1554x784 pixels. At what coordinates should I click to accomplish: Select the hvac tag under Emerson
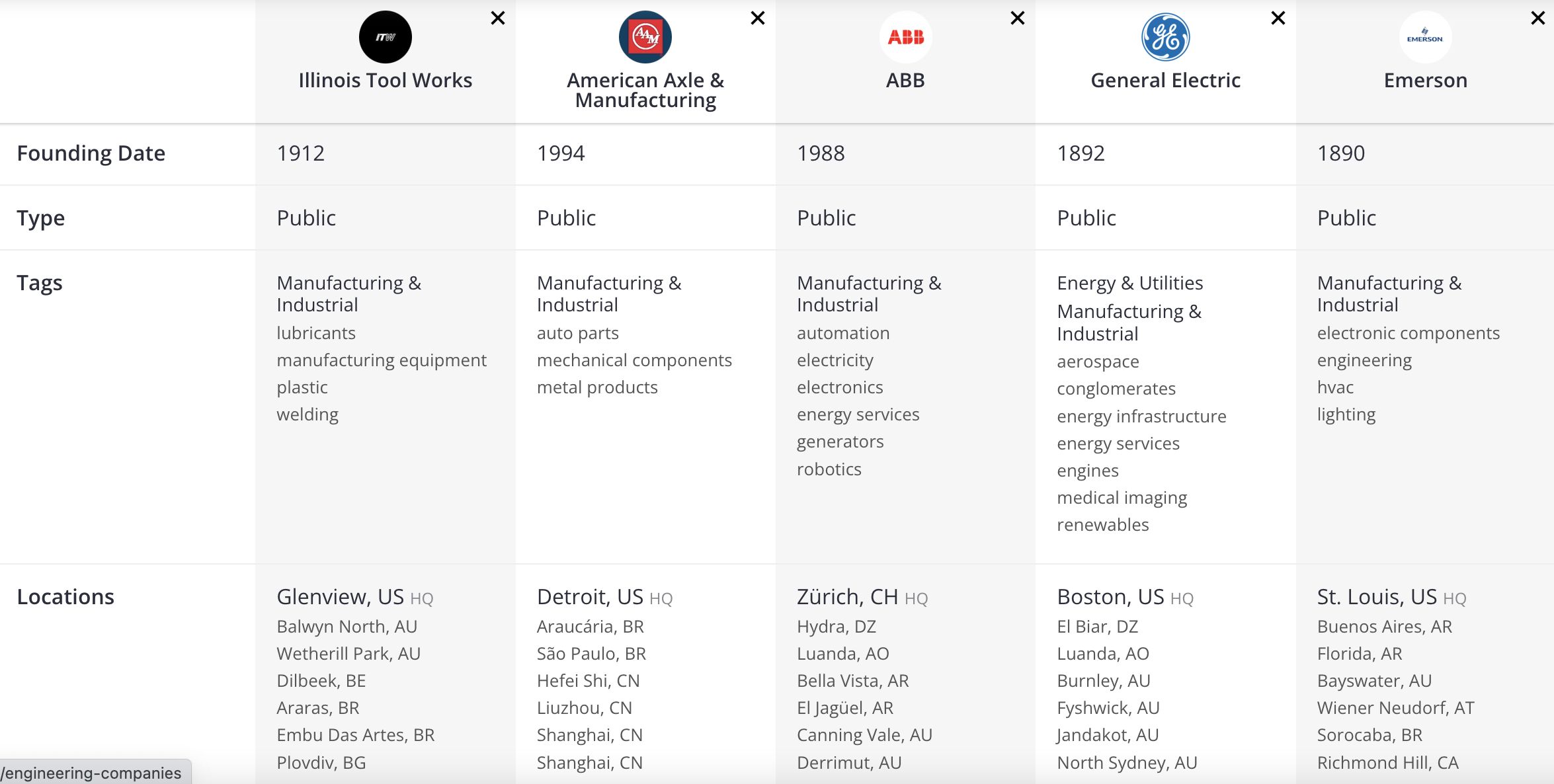(1335, 387)
